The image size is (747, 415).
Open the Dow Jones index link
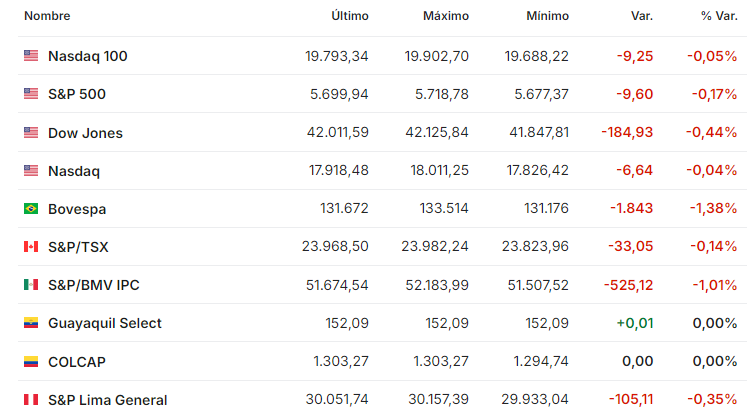[x=85, y=133]
